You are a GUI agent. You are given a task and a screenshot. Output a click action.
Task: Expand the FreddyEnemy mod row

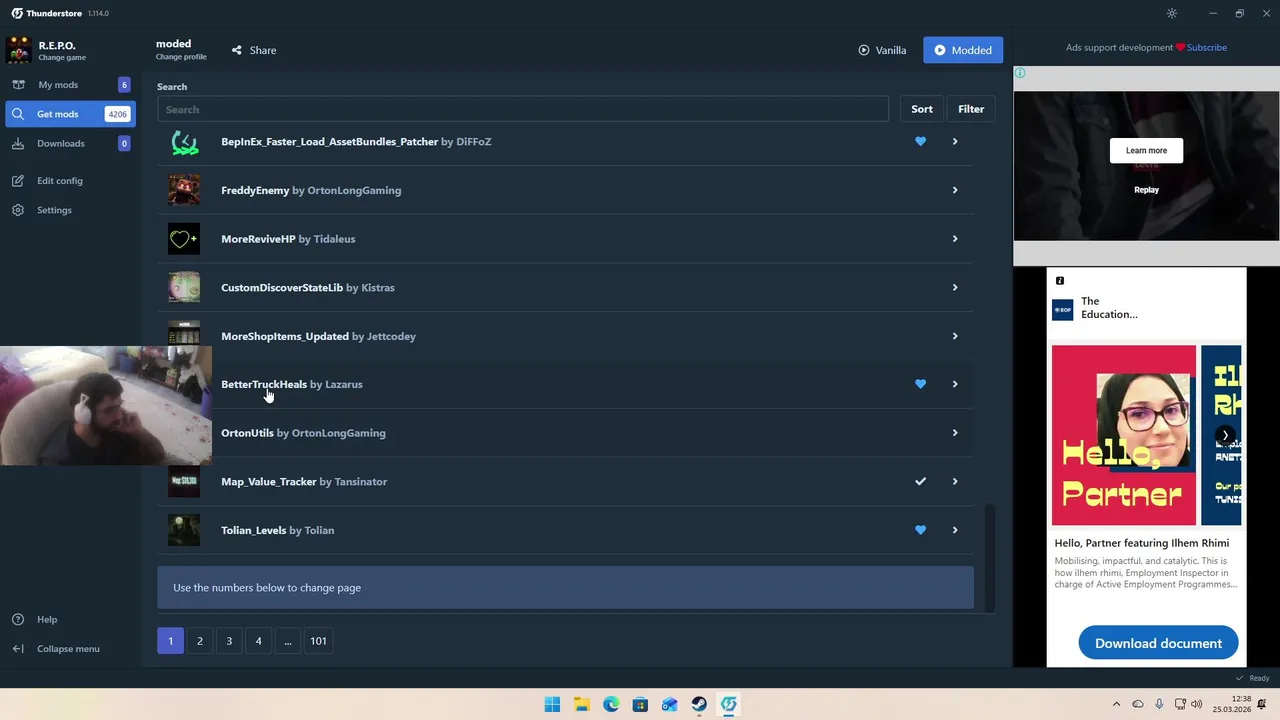coord(955,190)
